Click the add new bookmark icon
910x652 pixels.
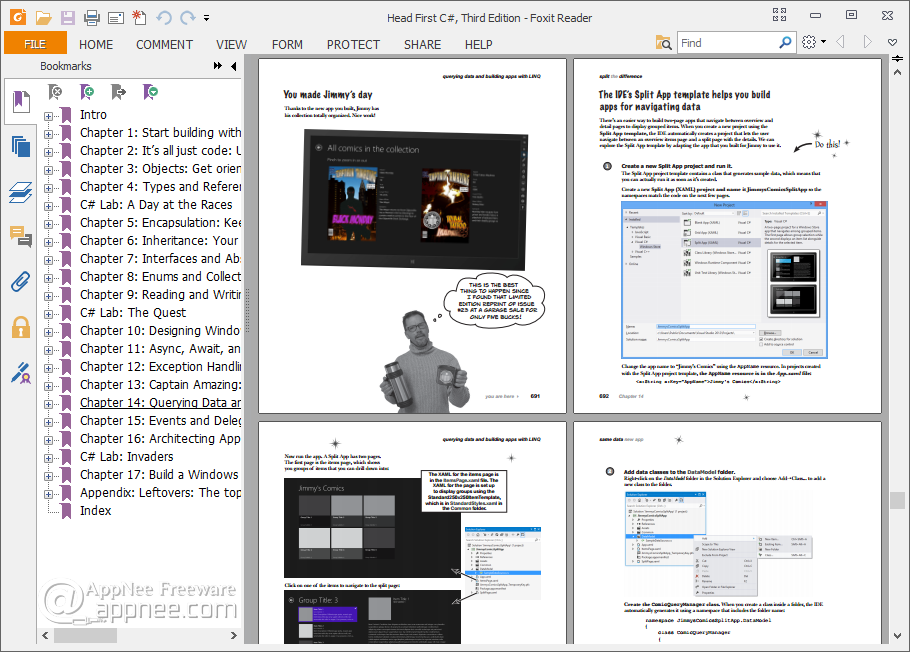click(x=87, y=92)
